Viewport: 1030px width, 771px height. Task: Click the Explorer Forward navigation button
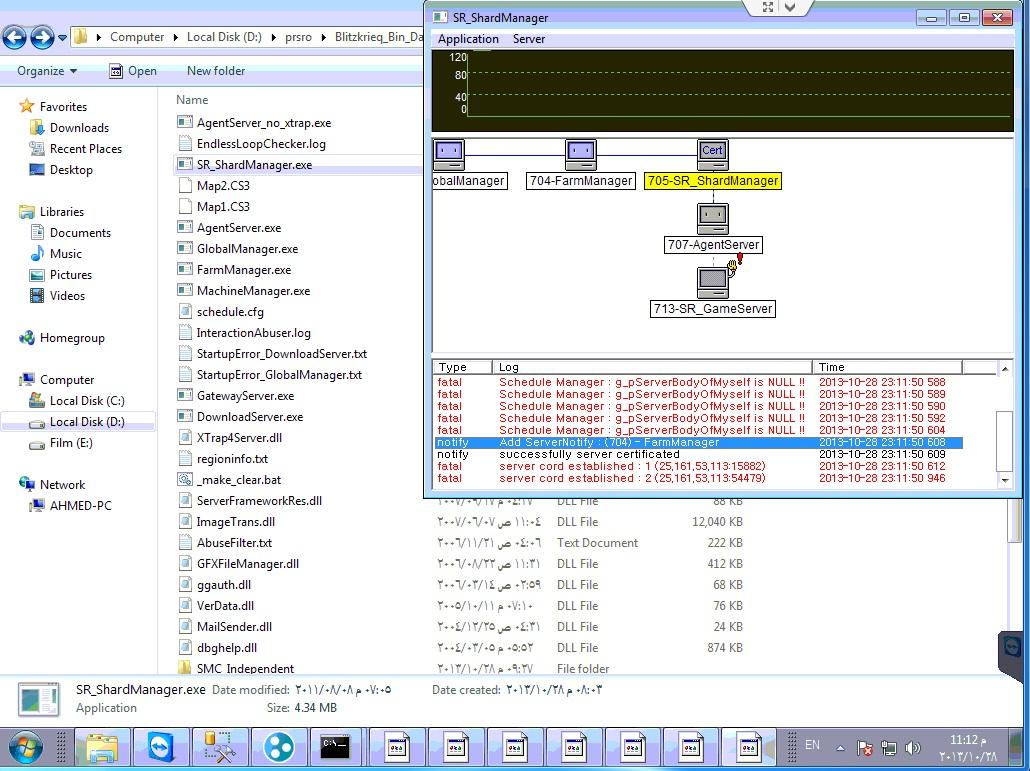tap(42, 37)
